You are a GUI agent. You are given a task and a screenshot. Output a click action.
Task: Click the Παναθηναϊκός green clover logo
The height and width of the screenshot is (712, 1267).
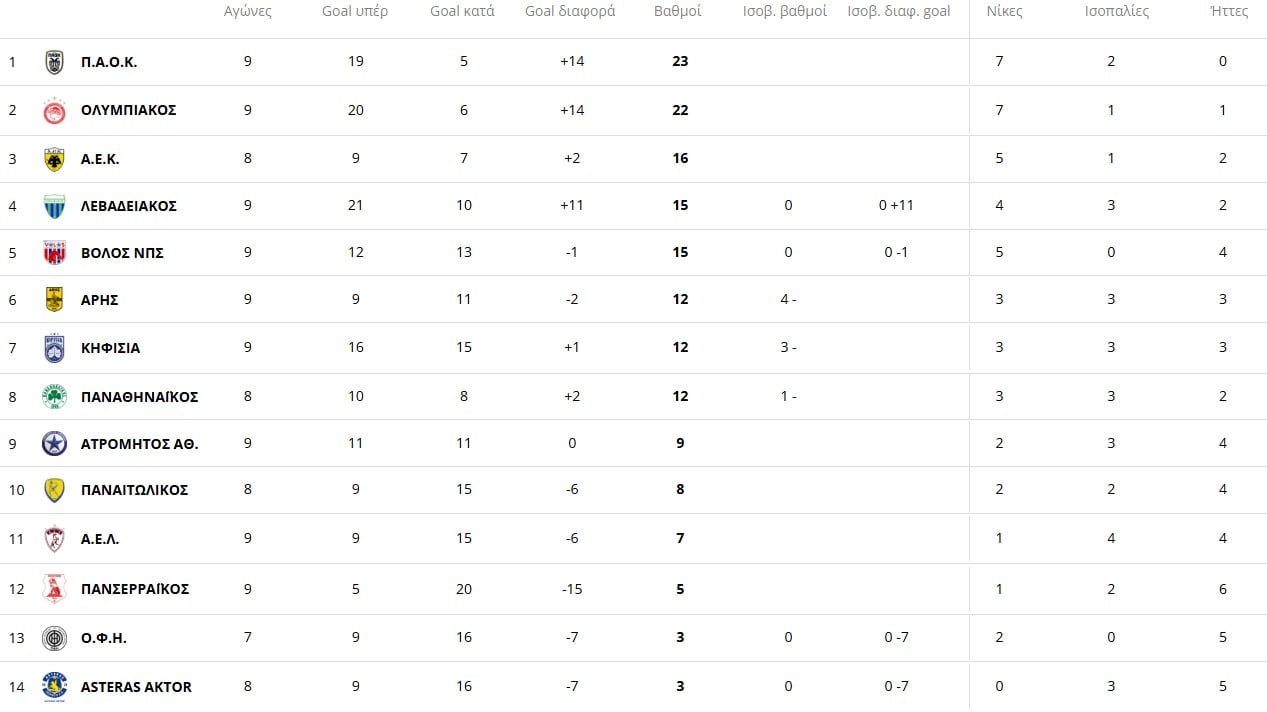[54, 397]
